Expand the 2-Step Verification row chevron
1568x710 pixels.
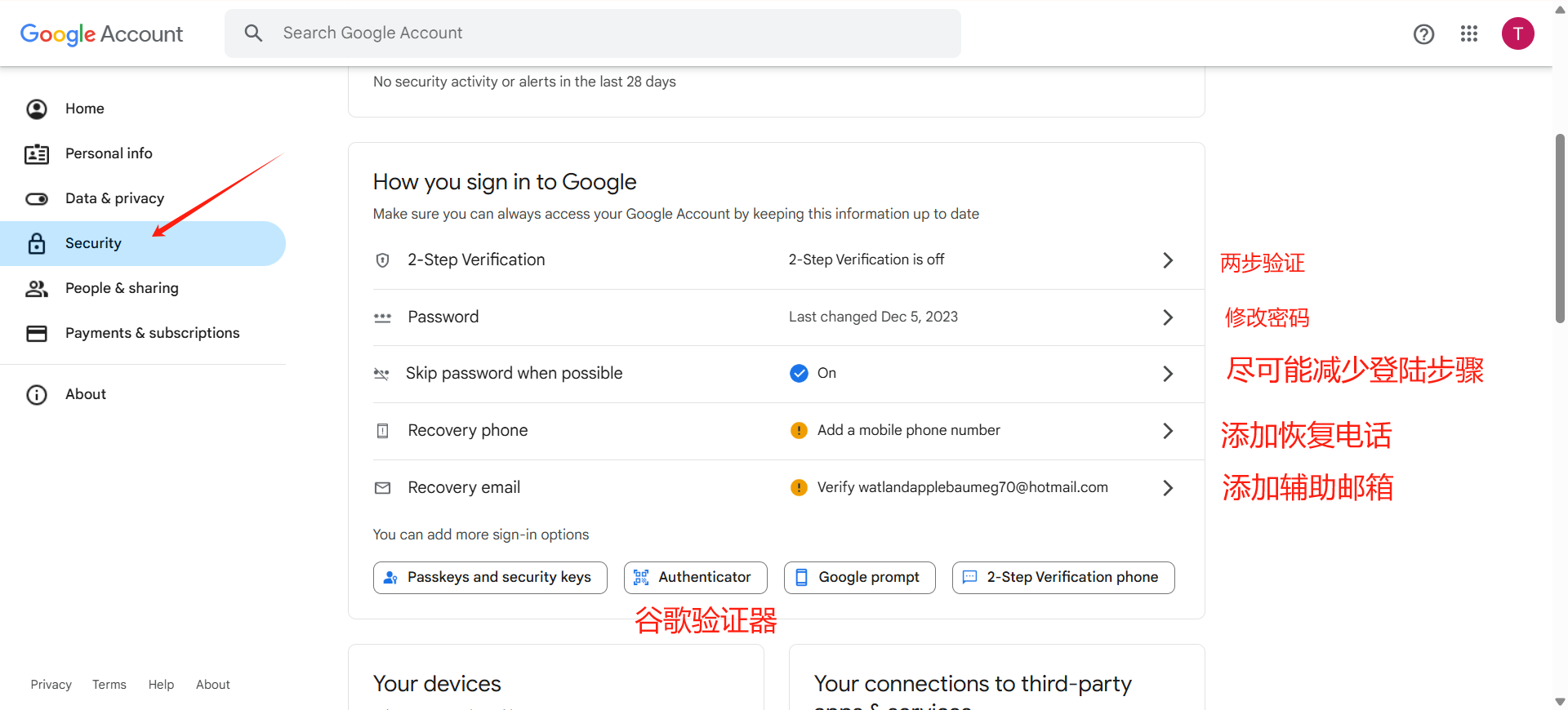pyautogui.click(x=1168, y=260)
